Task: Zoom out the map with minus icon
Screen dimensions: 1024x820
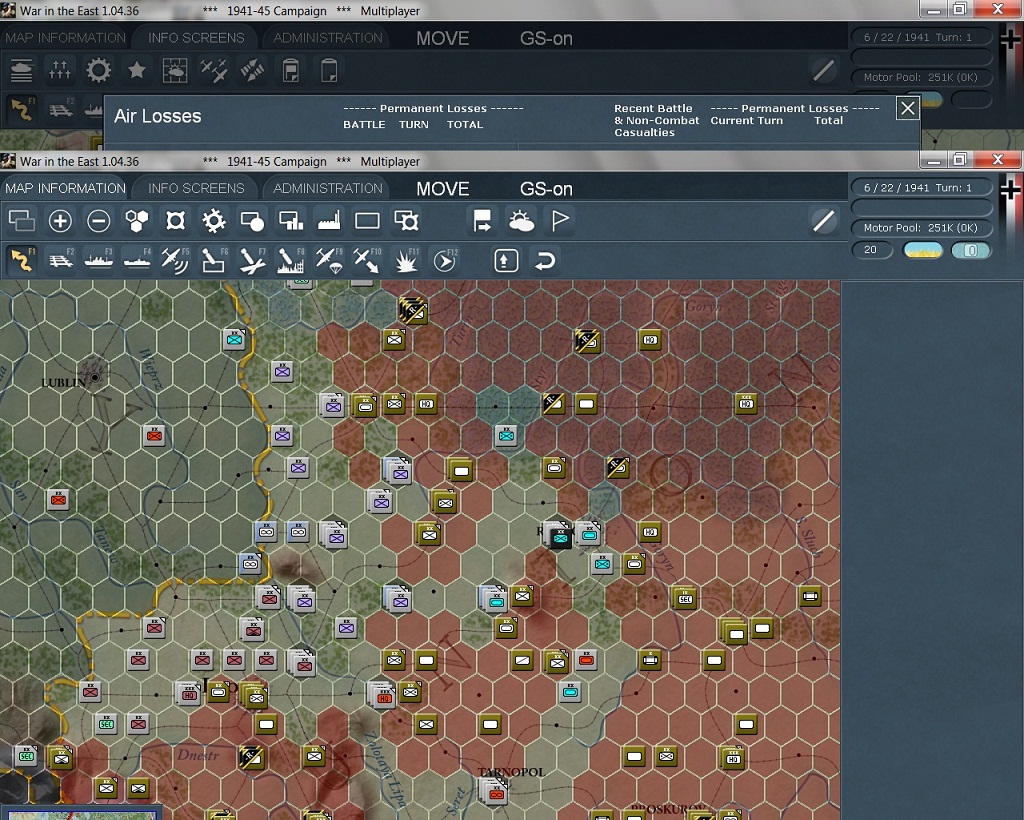Action: coord(99,221)
